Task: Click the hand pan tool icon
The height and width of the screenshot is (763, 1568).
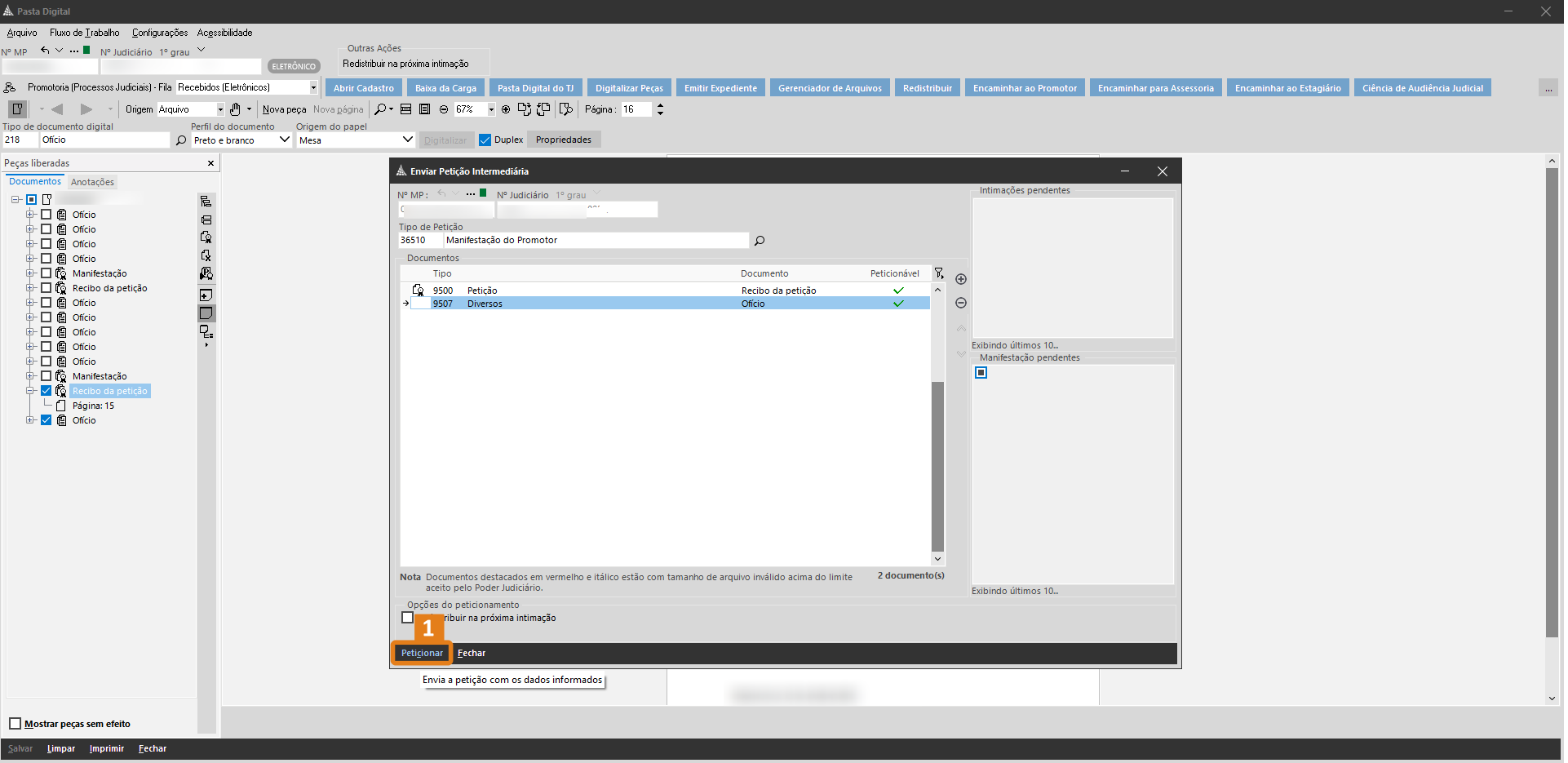Action: [x=235, y=109]
